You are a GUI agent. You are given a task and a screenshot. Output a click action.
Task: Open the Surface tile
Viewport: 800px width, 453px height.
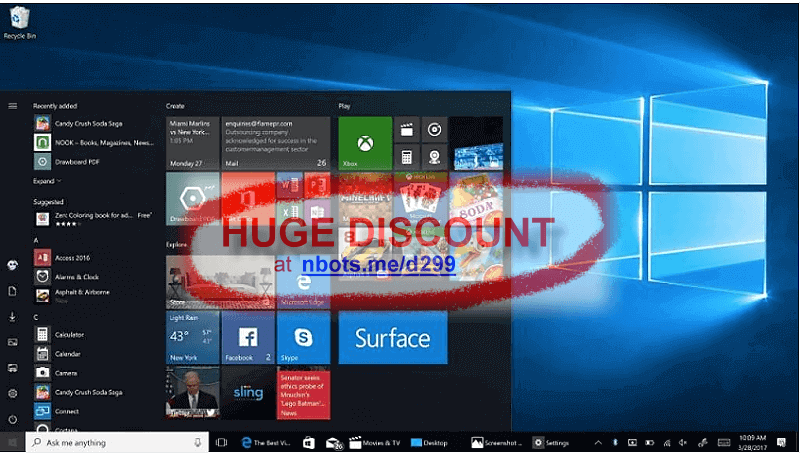[x=393, y=337]
